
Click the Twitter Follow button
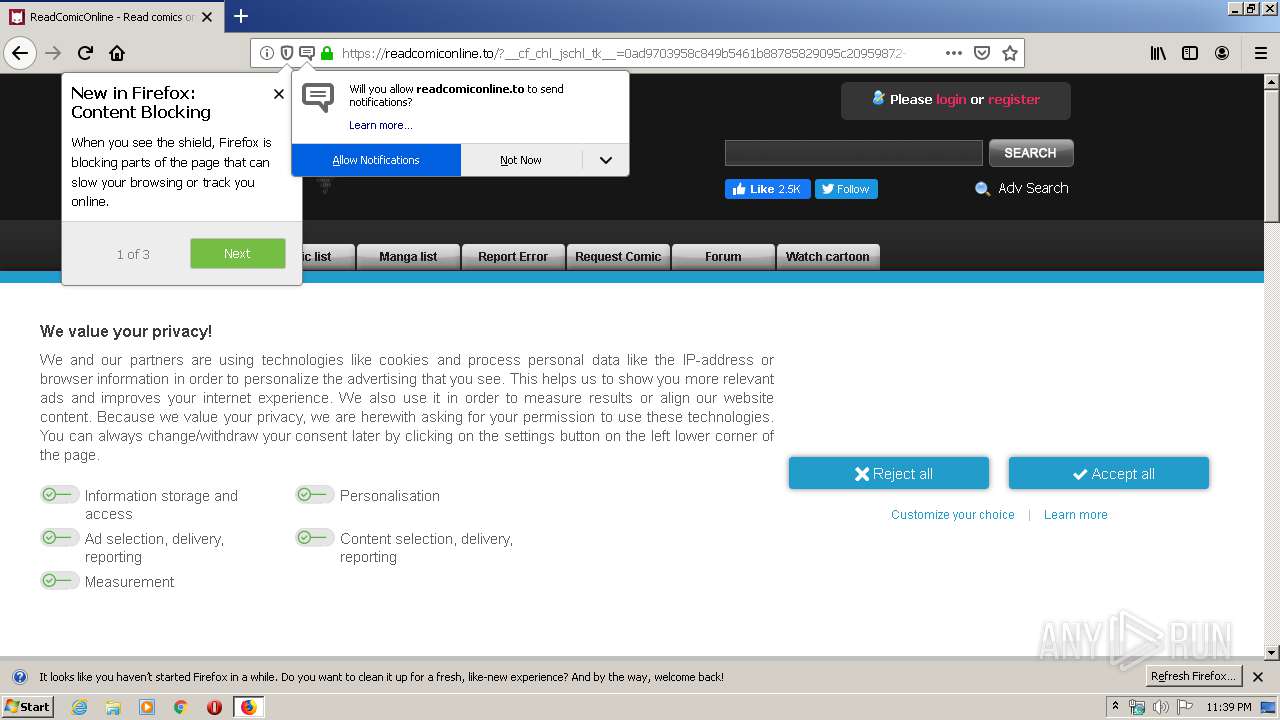pyautogui.click(x=846, y=189)
